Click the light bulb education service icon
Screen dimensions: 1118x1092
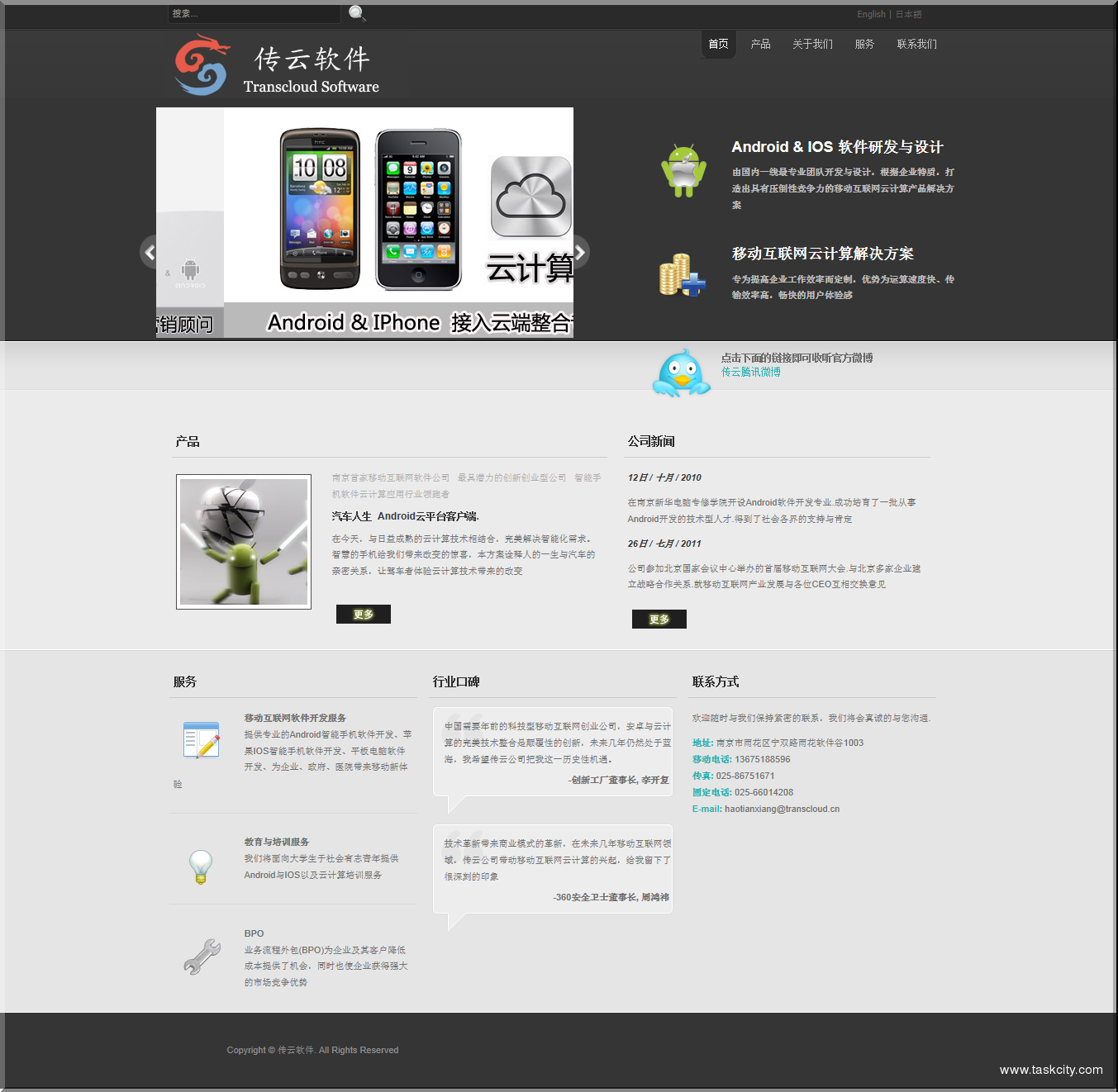(200, 867)
